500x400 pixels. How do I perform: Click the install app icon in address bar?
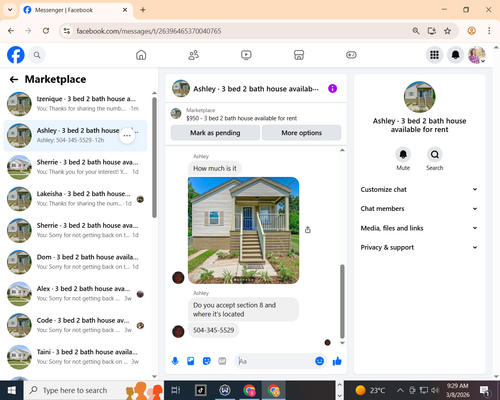432,31
